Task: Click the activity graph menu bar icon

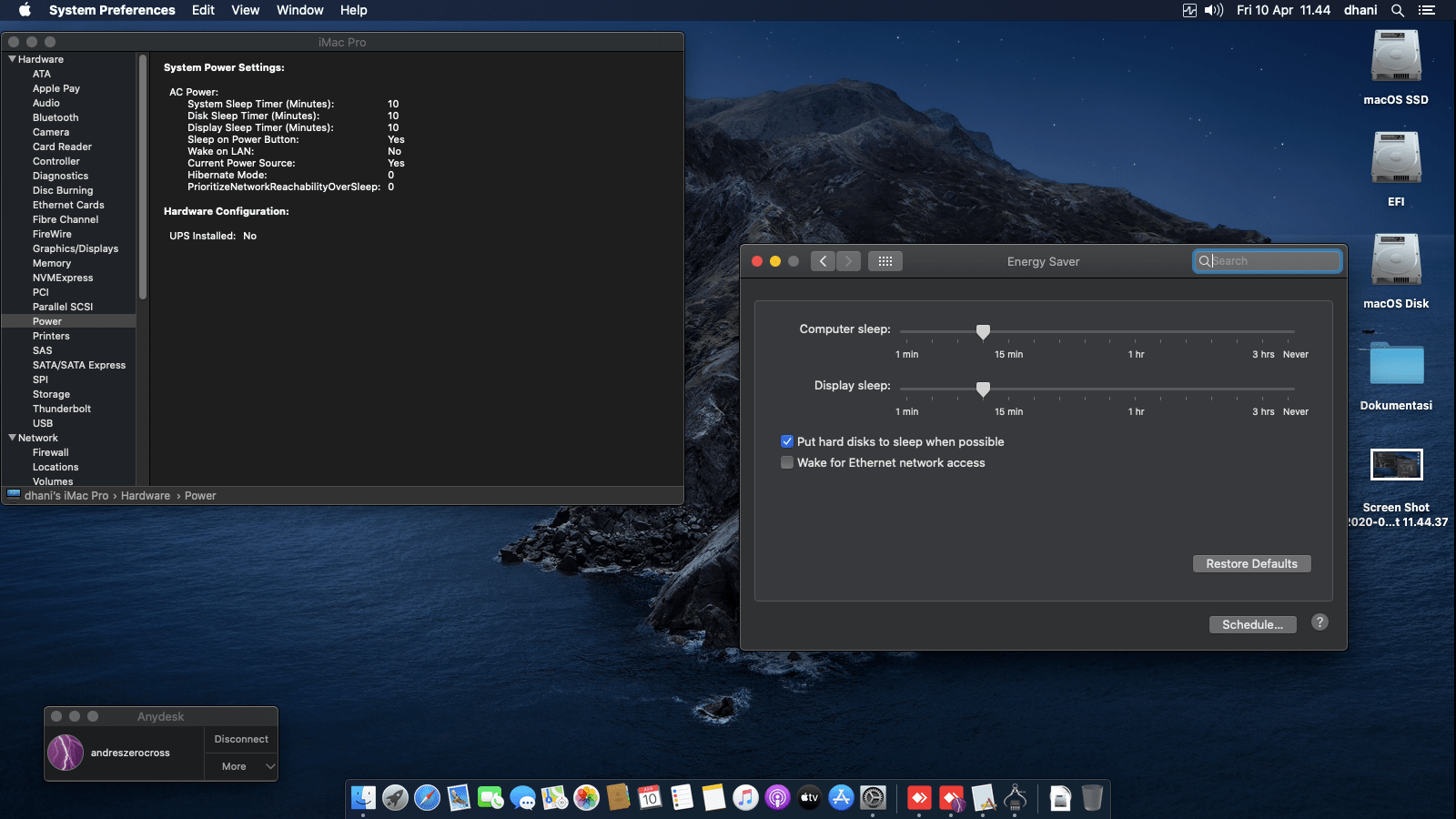Action: (1189, 10)
